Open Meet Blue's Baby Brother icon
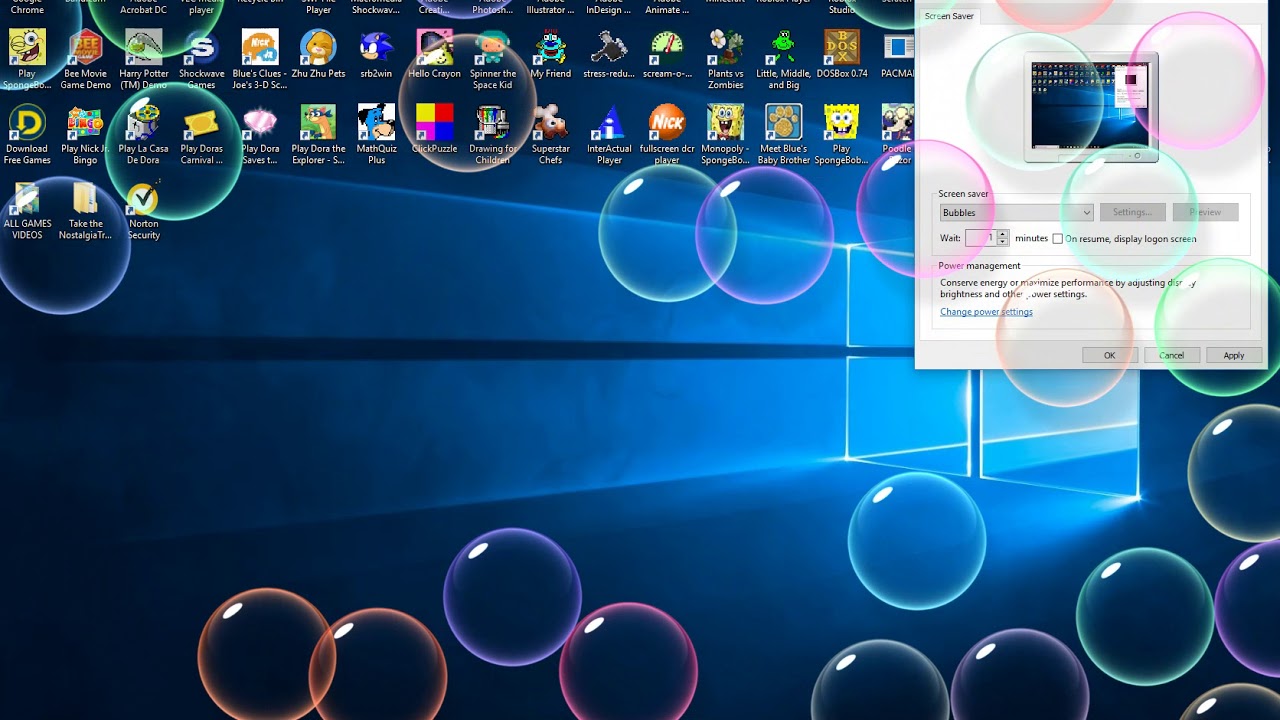 click(x=783, y=134)
